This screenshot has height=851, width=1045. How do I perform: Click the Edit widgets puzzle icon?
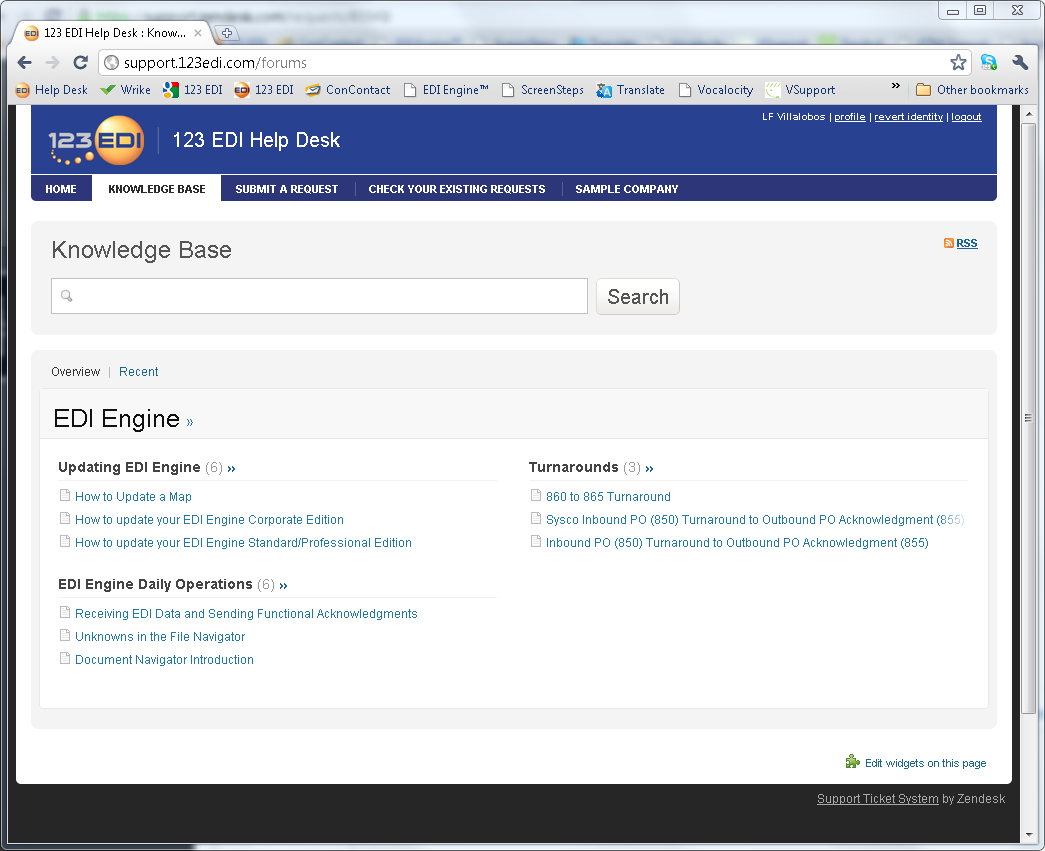[852, 761]
